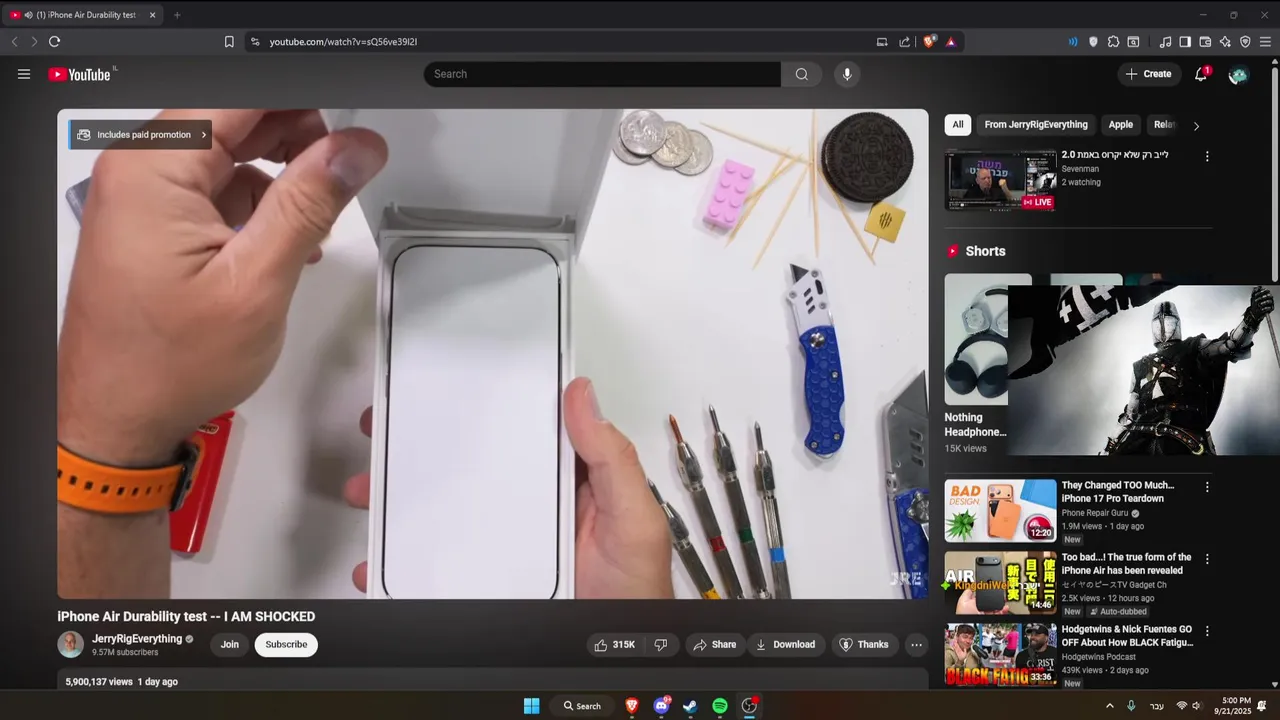
Task: Open JerryRigEverything channel name link
Action: (137, 639)
